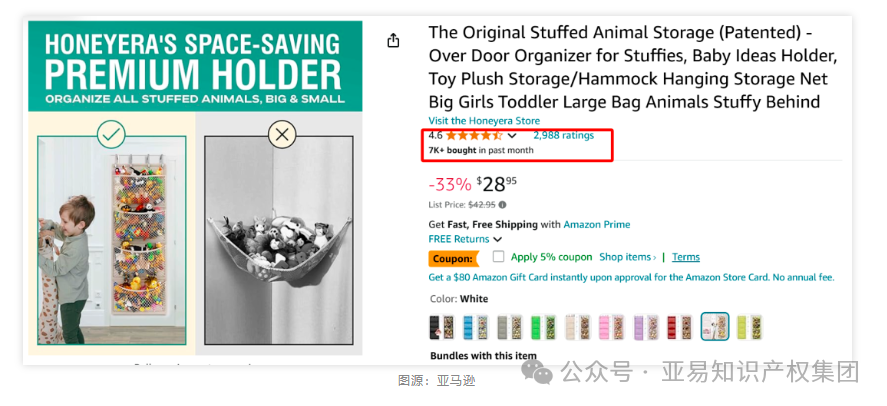The height and width of the screenshot is (406, 887).
Task: Tick the Apply 5% coupon checkbox
Action: coord(499,257)
